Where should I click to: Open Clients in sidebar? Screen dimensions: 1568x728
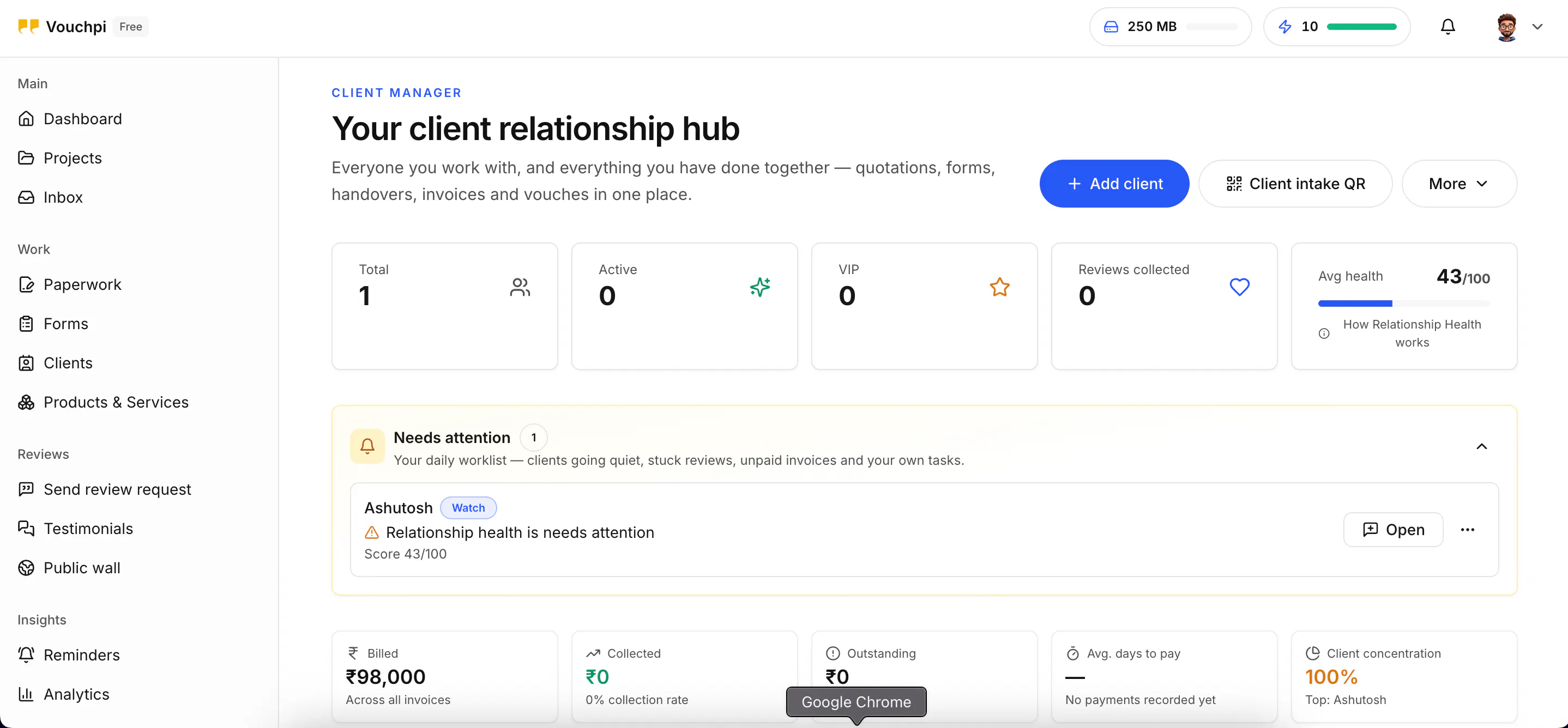pos(56,363)
